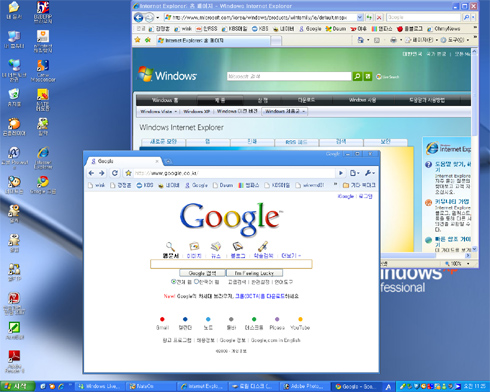Open IE Tools menu dropdown

[x=455, y=40]
